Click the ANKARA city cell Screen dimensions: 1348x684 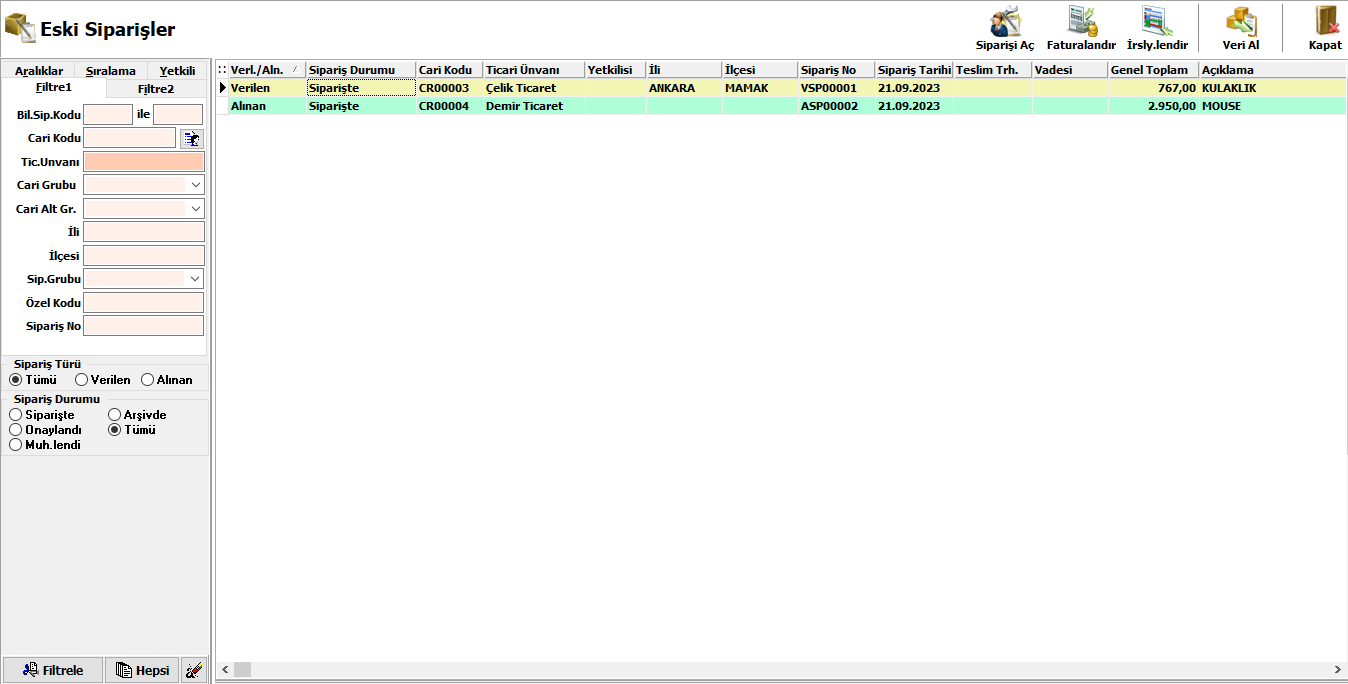683,88
